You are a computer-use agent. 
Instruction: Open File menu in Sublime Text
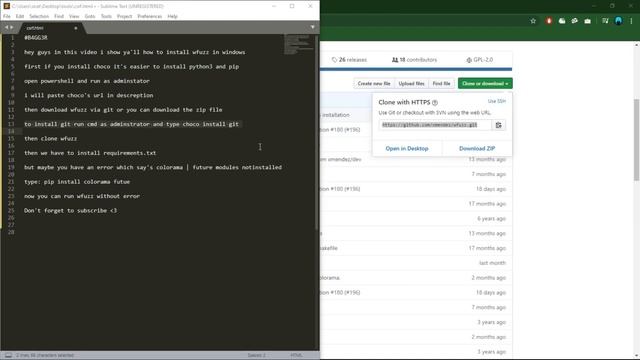(7, 16)
